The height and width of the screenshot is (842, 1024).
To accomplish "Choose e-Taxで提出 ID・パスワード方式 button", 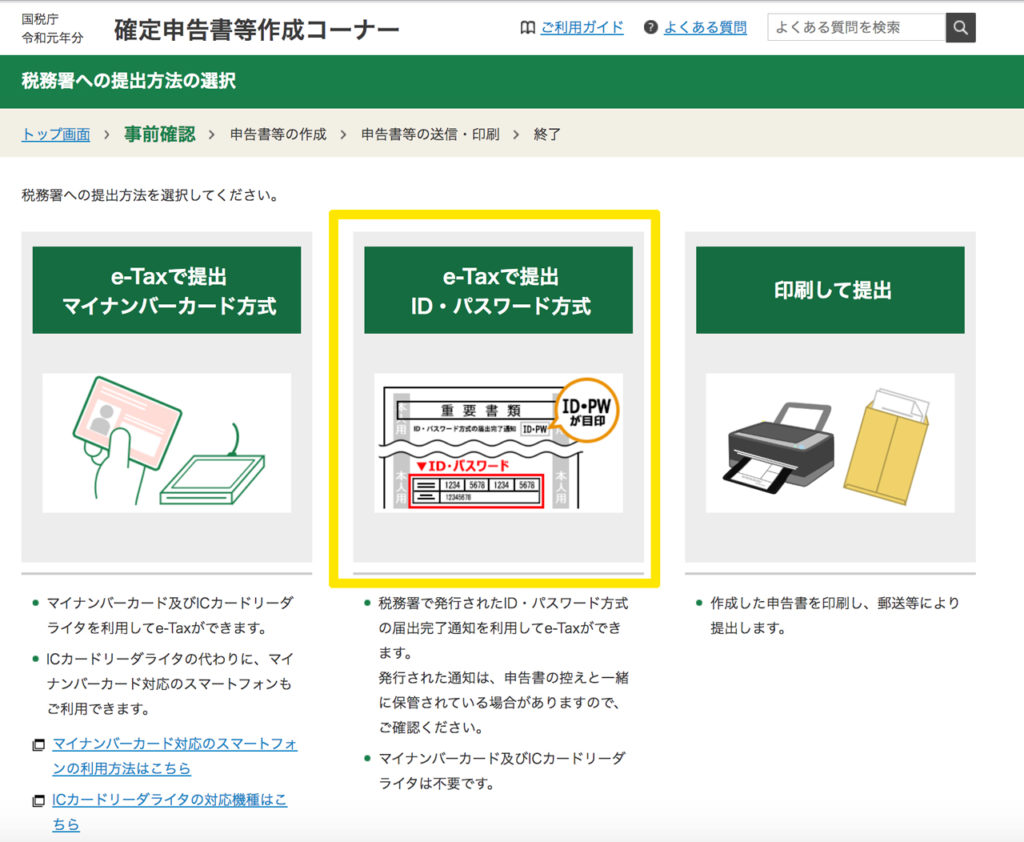I will [498, 290].
